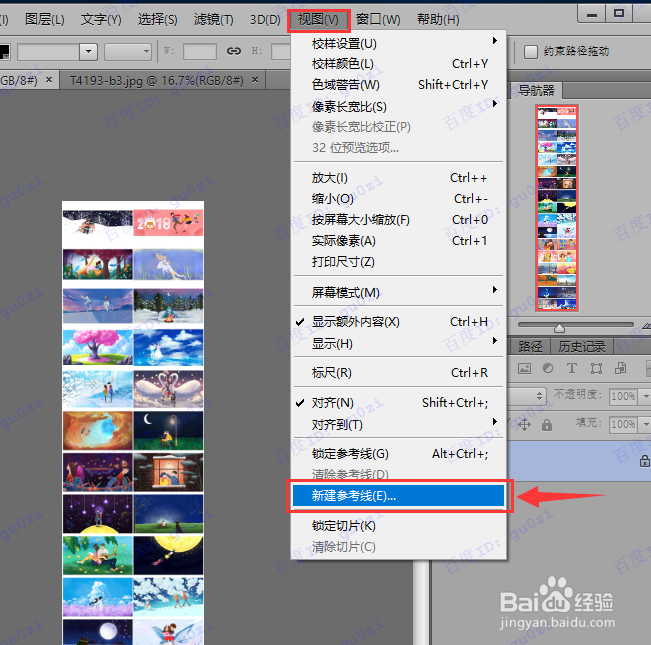Uncheck 显示额外内容(X)
This screenshot has width=651, height=645.
point(399,322)
